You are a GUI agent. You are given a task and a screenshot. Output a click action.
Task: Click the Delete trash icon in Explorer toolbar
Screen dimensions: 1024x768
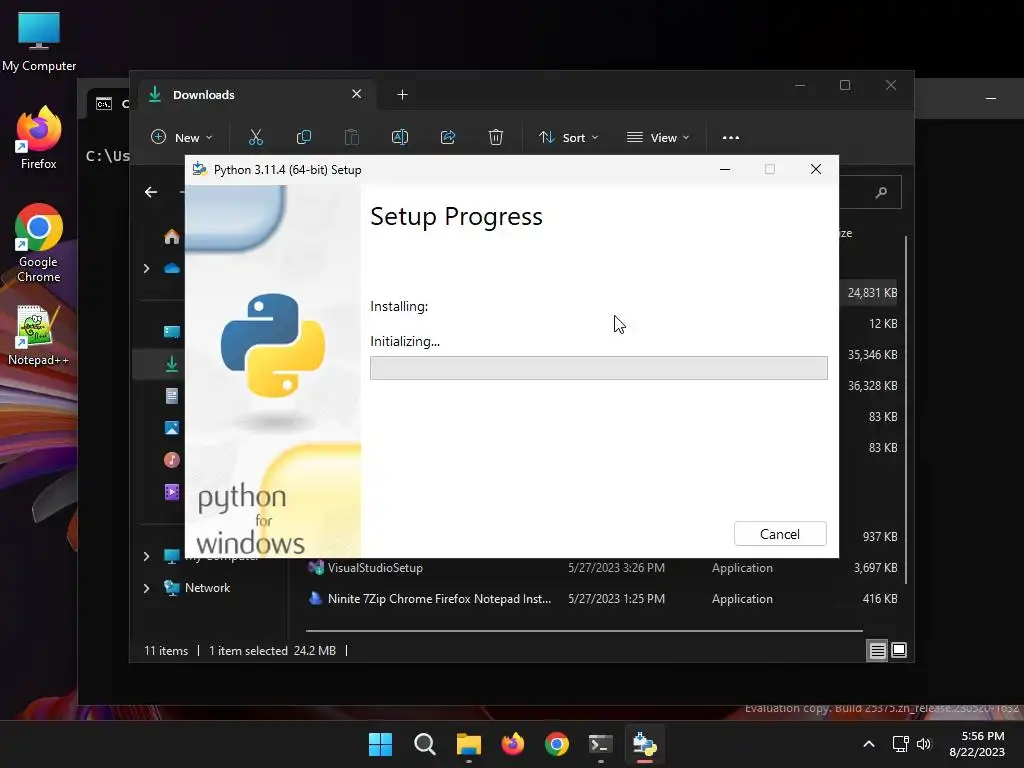click(496, 137)
